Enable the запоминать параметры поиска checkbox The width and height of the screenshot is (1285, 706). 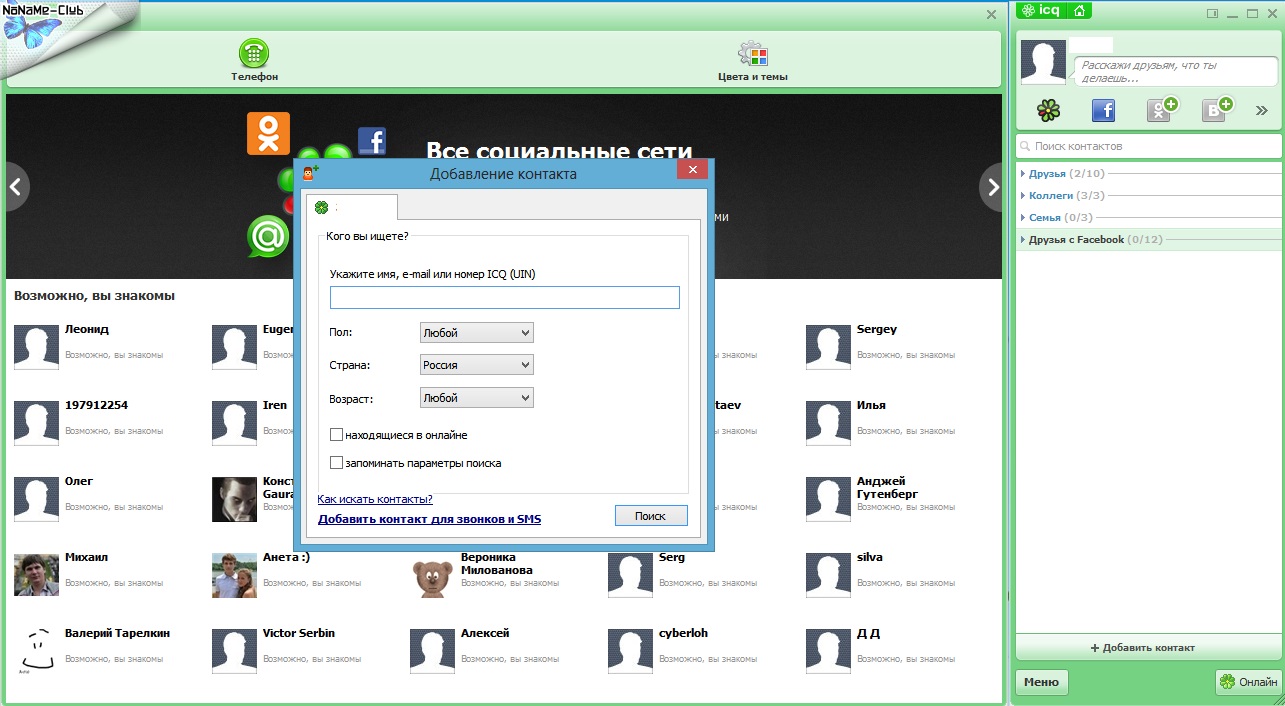pyautogui.click(x=336, y=463)
